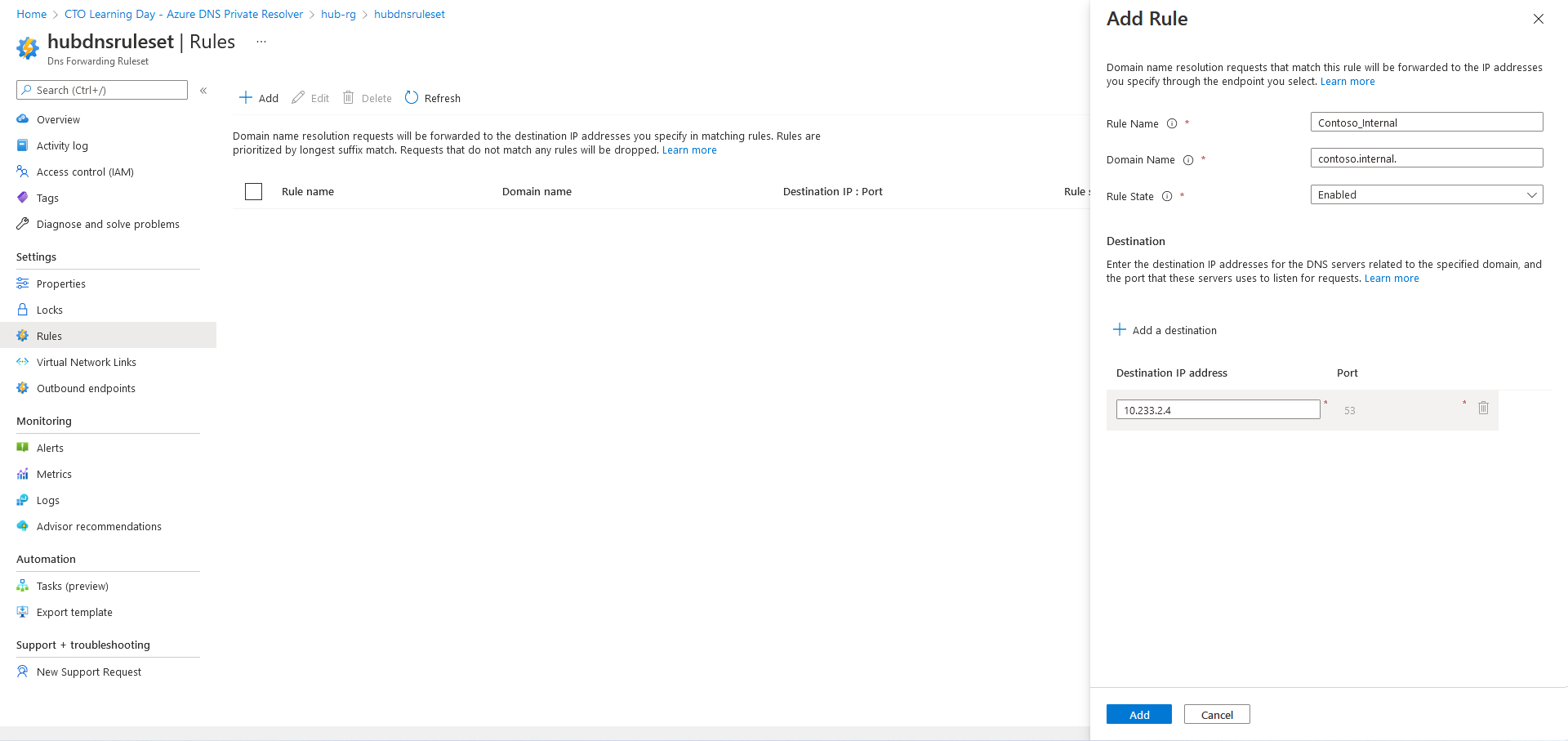This screenshot has height=741, width=1568.
Task: Click the Add toolbar button
Action: [259, 98]
